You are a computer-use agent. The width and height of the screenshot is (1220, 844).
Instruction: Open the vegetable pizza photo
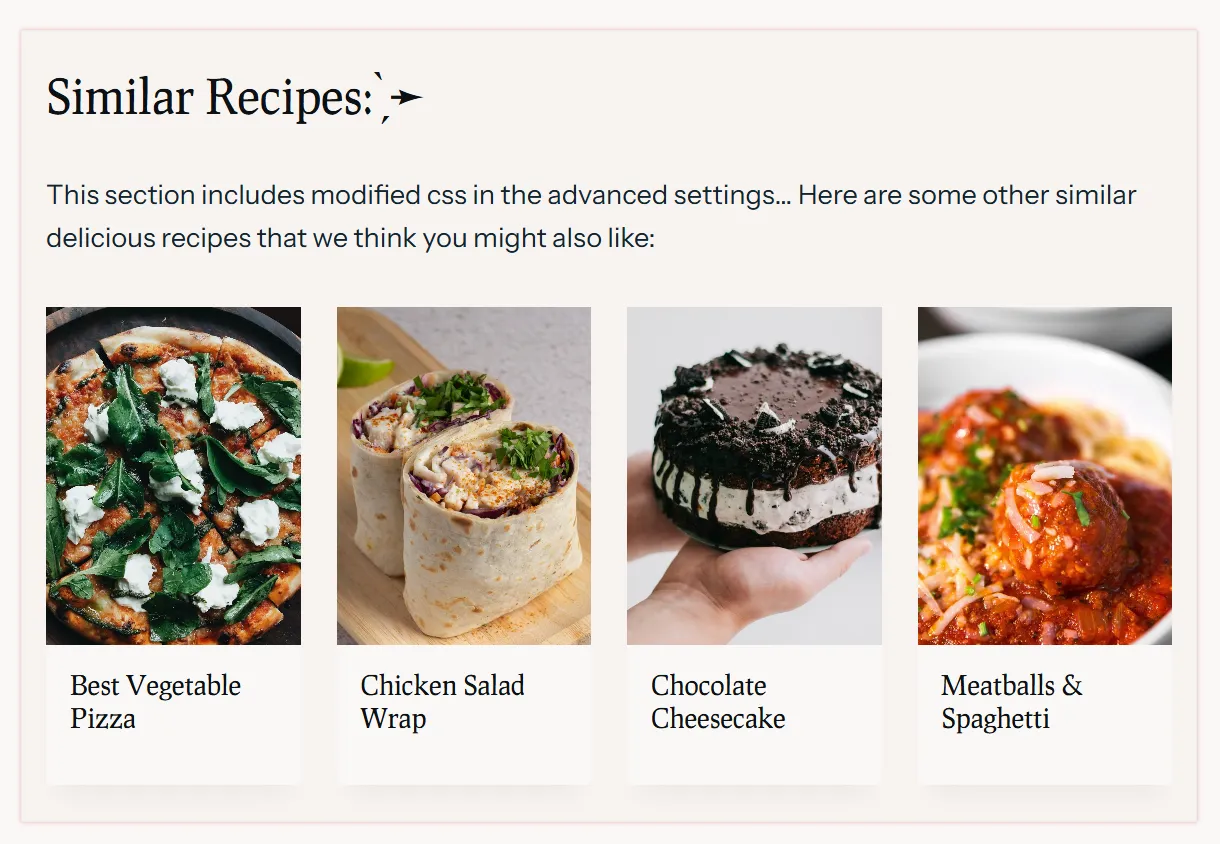point(173,476)
